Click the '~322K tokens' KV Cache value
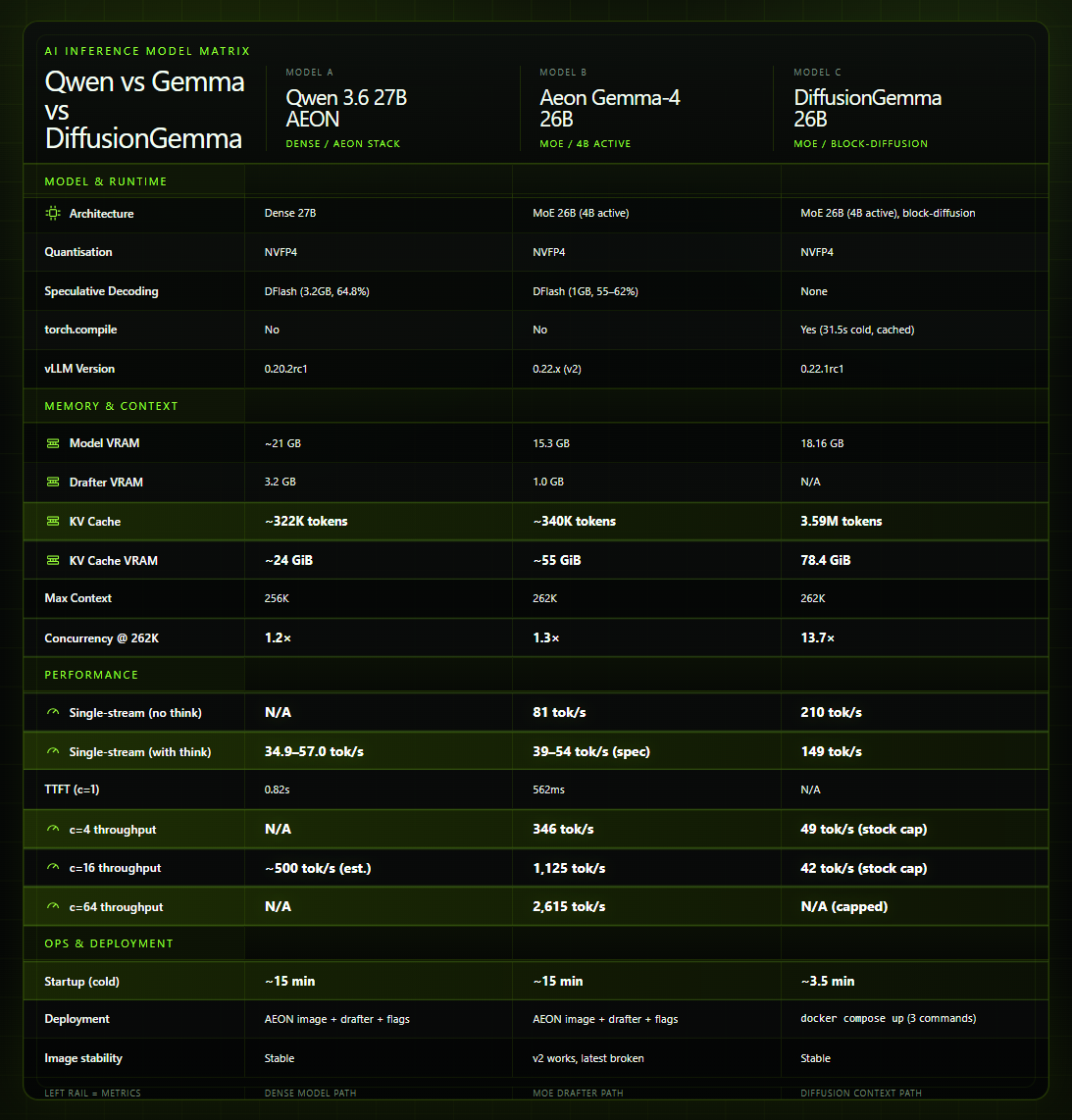1072x1120 pixels. click(x=306, y=522)
